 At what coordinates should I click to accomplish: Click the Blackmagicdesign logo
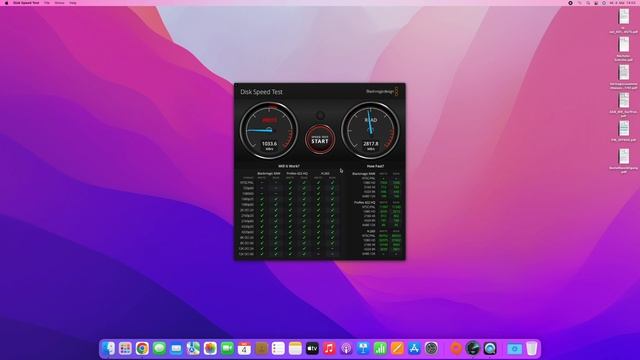point(382,91)
